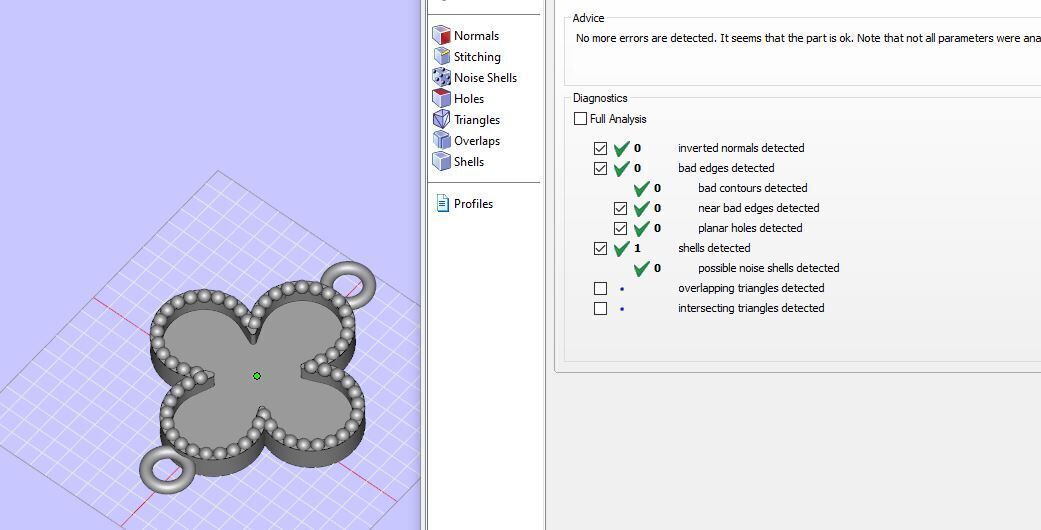The image size is (1041, 530).
Task: Select the Normals fix icon
Action: coord(441,35)
